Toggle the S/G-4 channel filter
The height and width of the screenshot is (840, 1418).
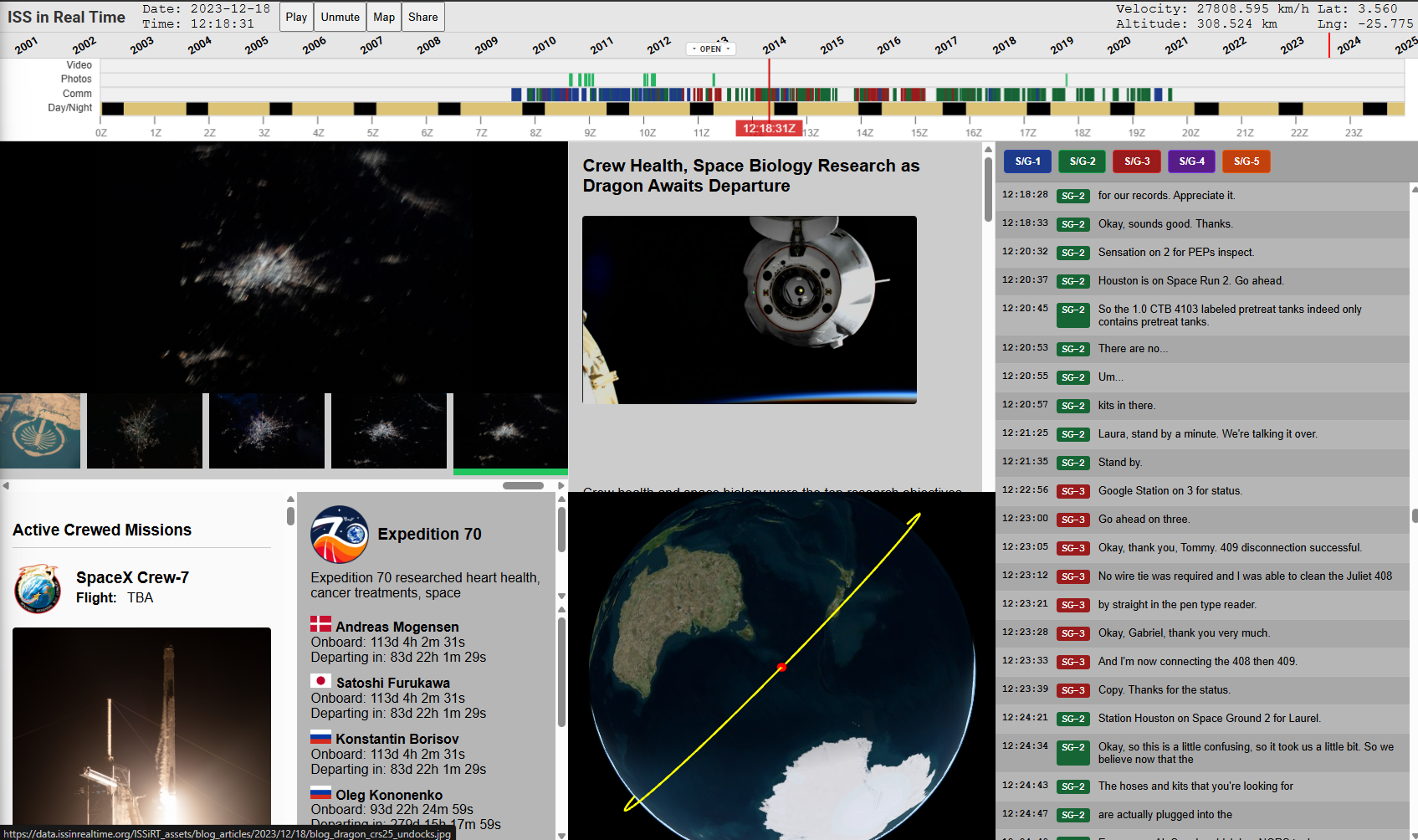tap(1192, 161)
